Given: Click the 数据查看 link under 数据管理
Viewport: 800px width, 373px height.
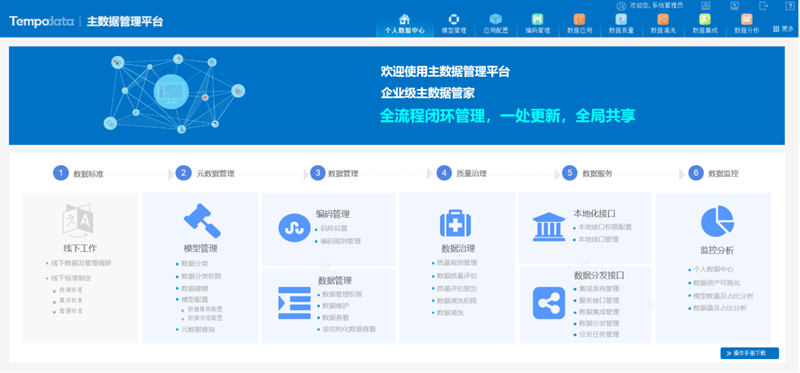Looking at the screenshot, I should [x=335, y=318].
